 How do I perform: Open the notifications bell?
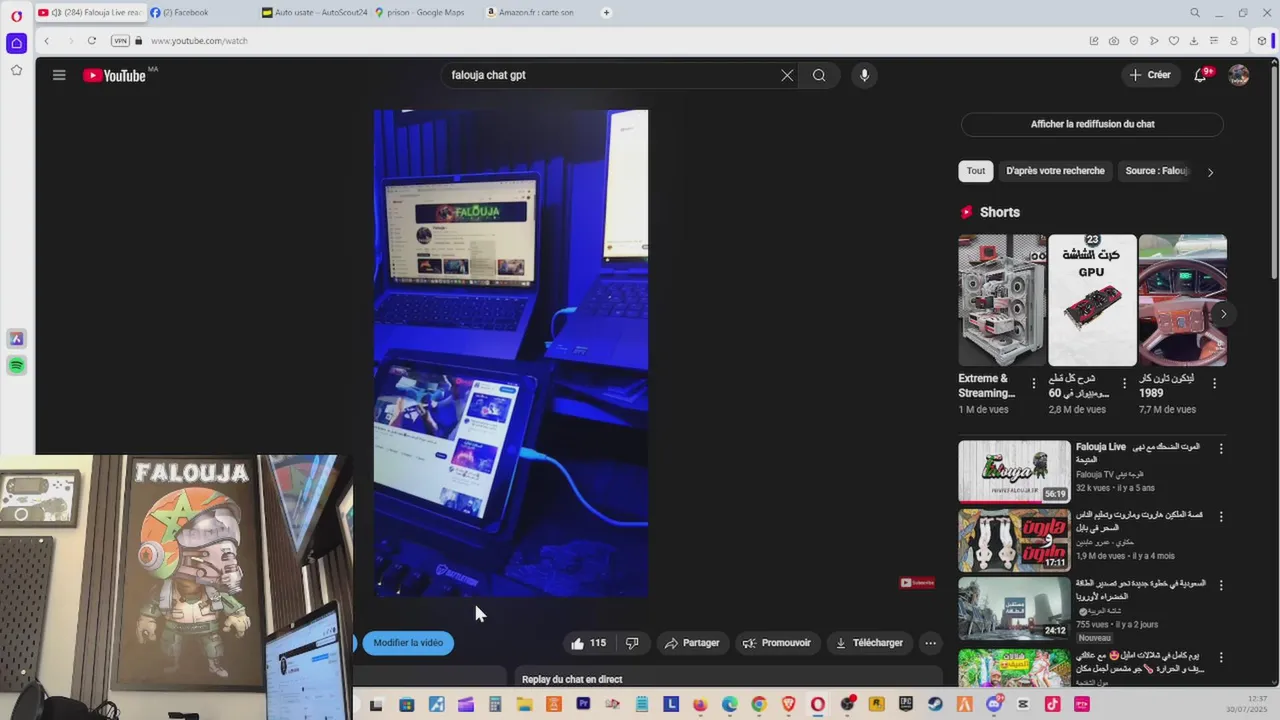coord(1201,75)
